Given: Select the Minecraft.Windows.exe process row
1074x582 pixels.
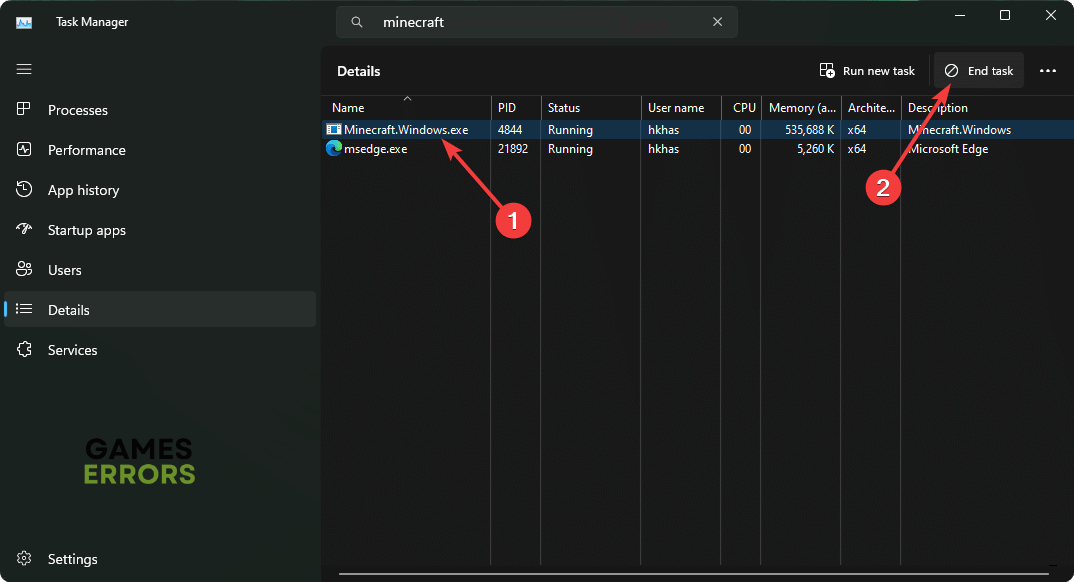Looking at the screenshot, I should (x=406, y=130).
